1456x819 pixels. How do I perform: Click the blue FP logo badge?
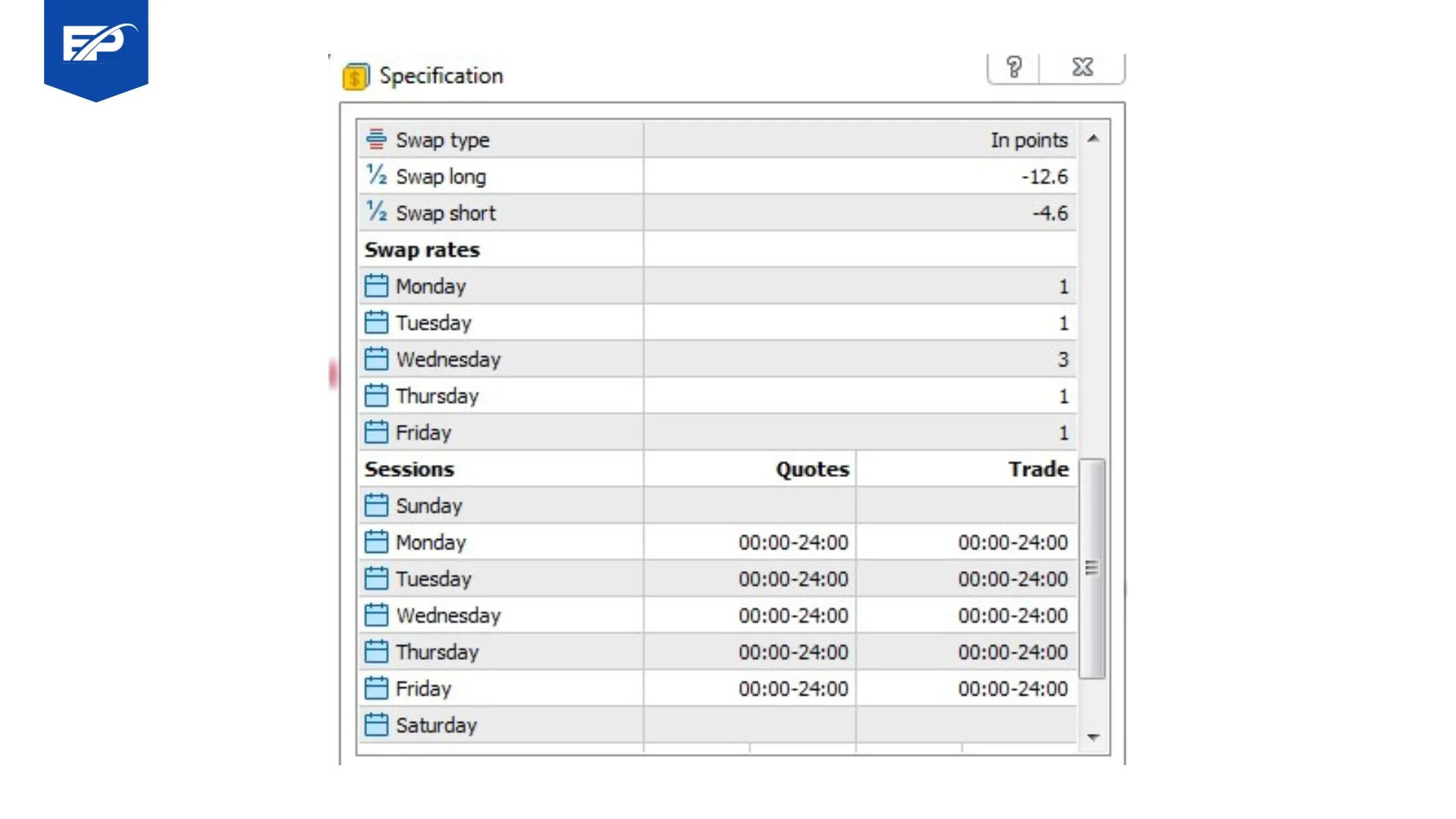point(96,50)
